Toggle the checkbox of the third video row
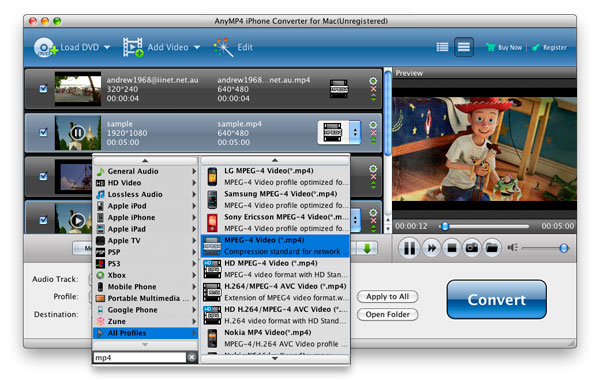Image resolution: width=600 pixels, height=380 pixels. 44,176
